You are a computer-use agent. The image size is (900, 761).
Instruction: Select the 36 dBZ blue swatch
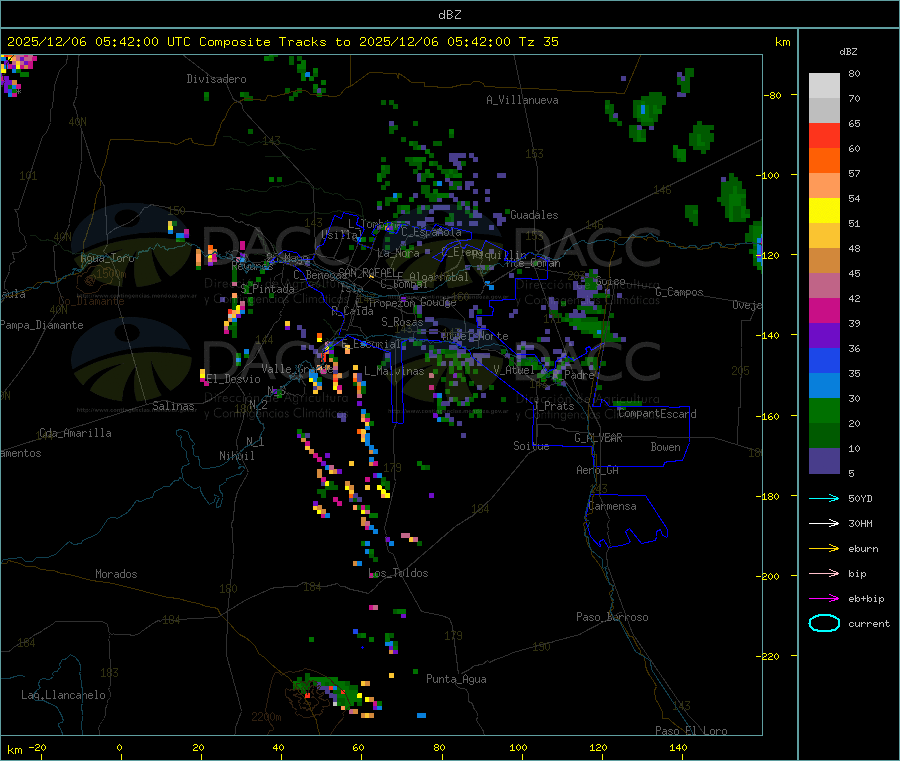[824, 360]
